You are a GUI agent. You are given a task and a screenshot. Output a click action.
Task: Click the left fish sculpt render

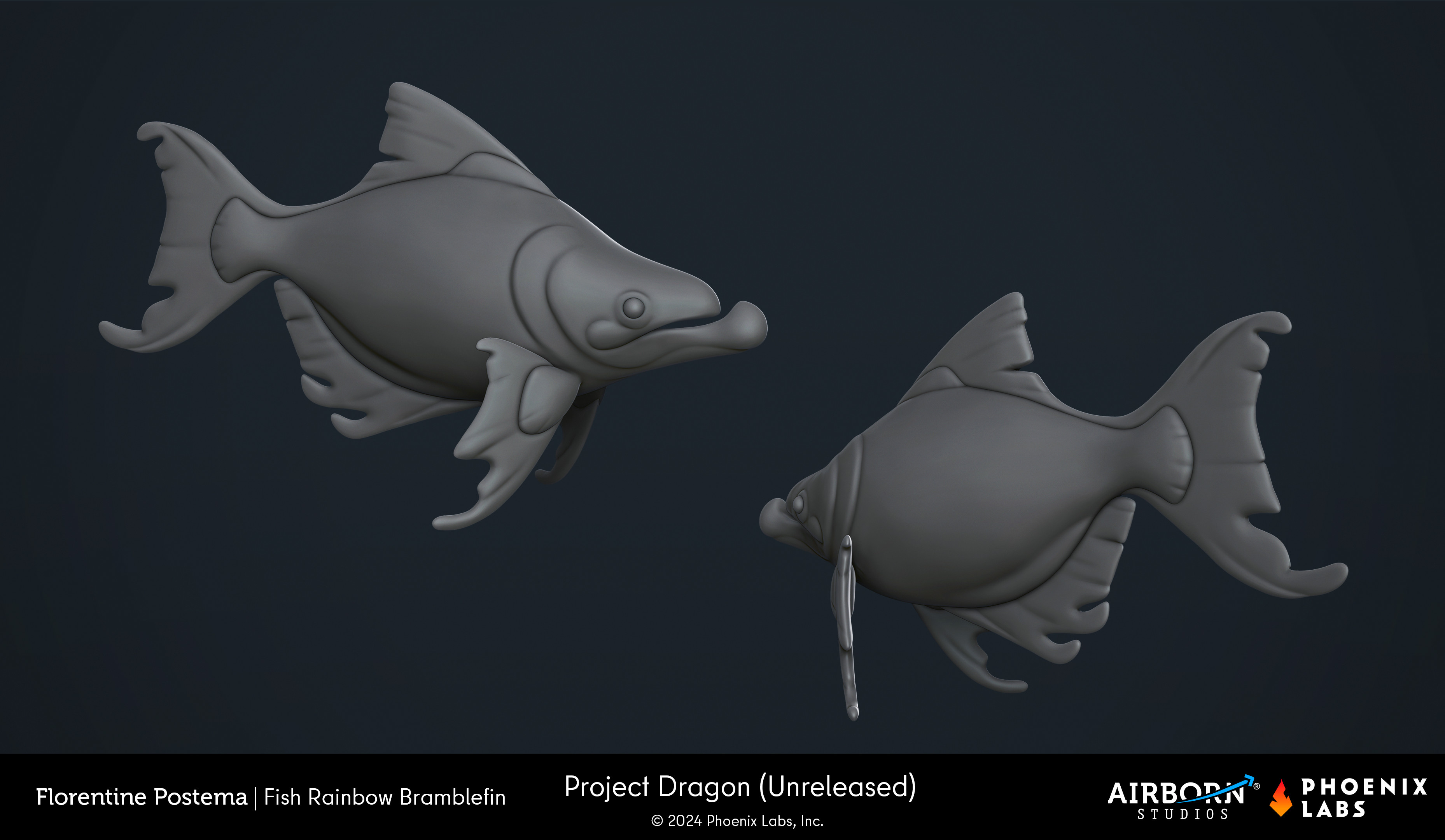[433, 306]
